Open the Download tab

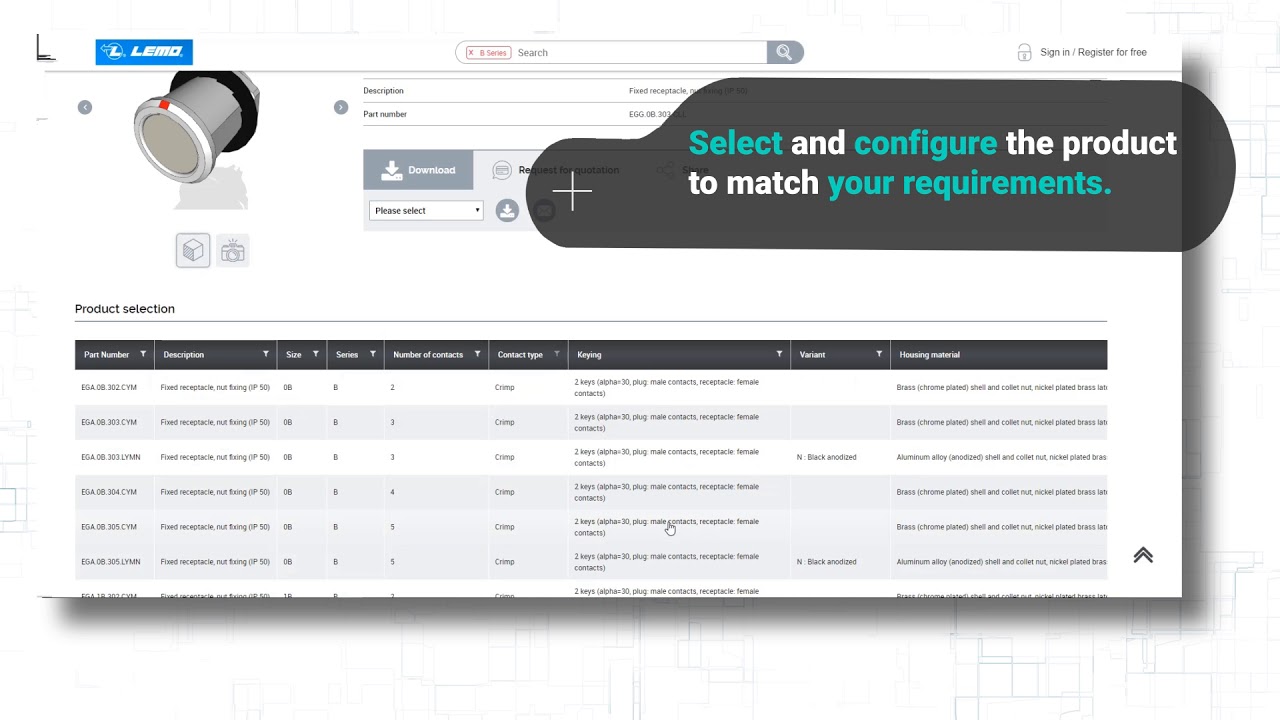pos(418,170)
